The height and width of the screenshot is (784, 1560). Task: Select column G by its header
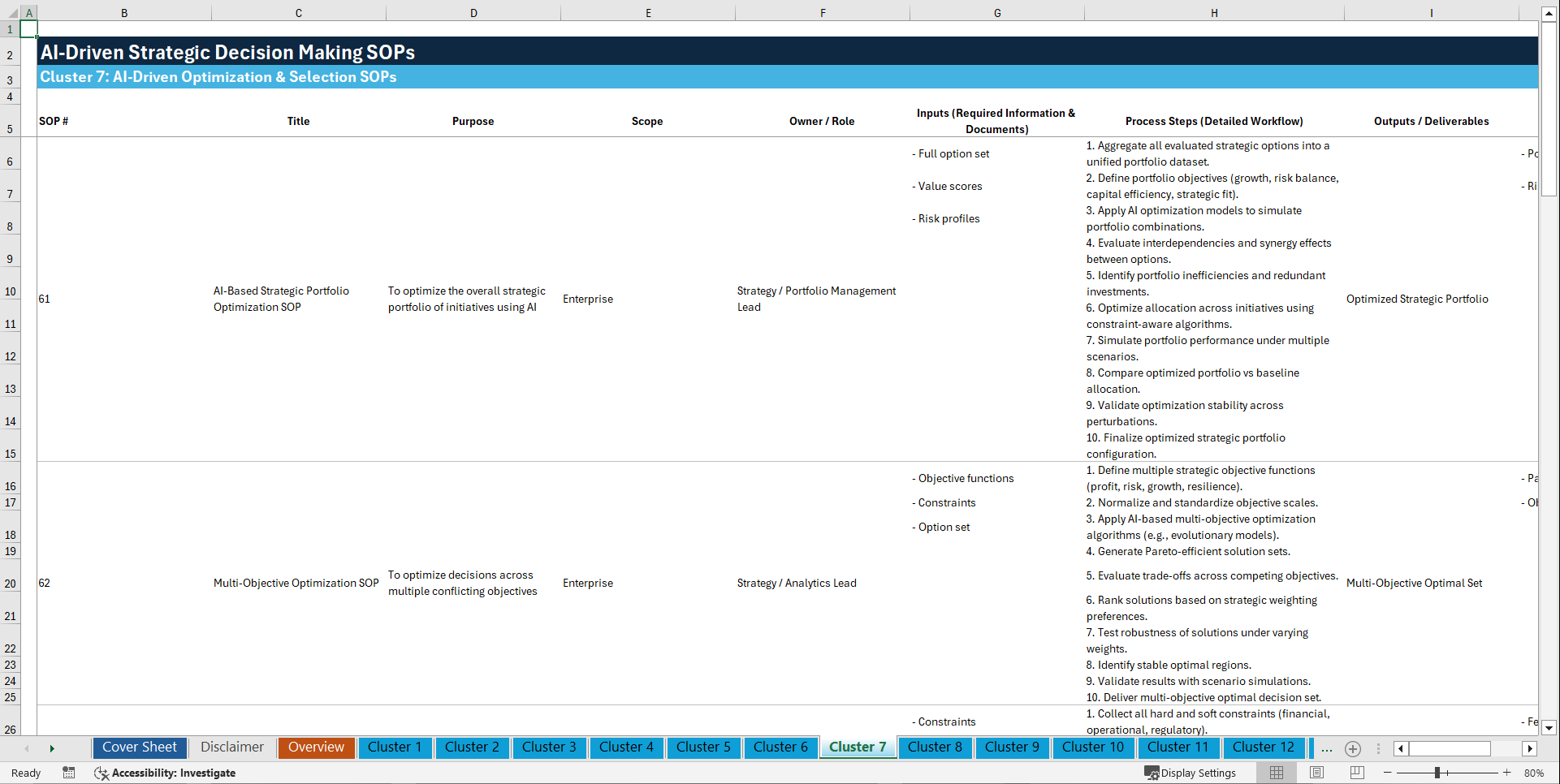[x=996, y=12]
